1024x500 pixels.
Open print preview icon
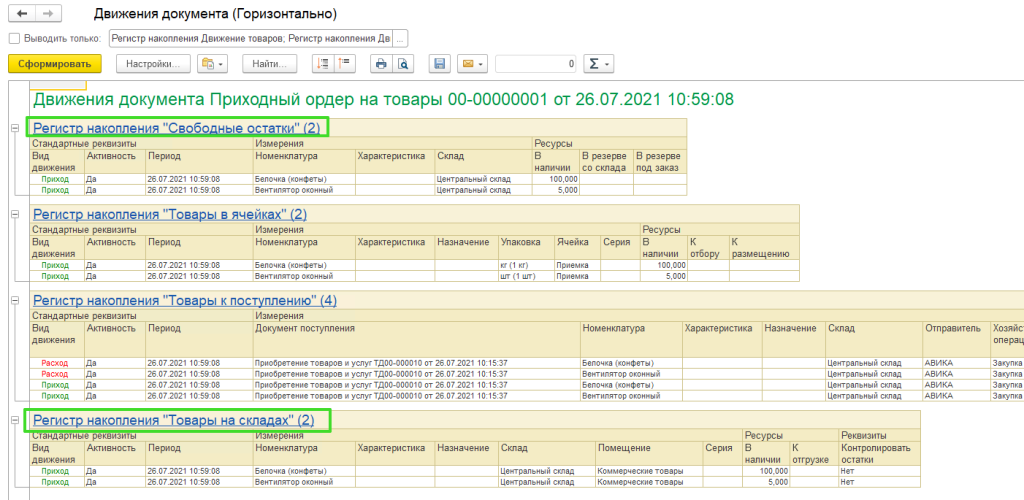tap(403, 64)
